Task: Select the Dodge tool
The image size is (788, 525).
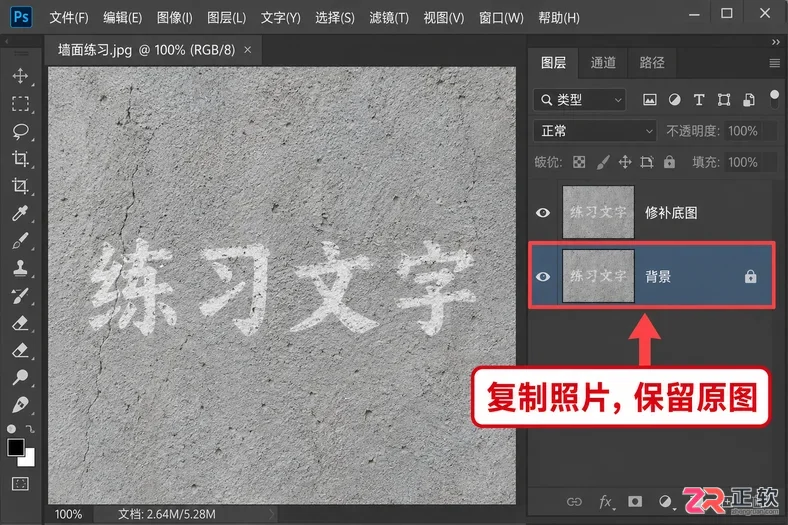Action: [x=20, y=377]
